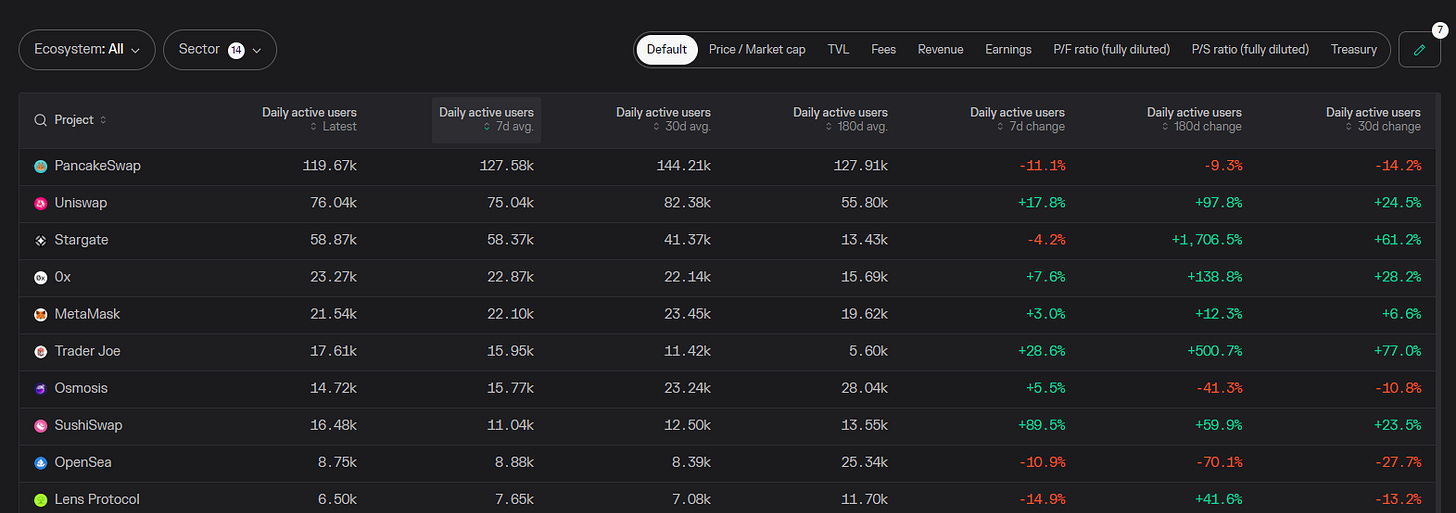Click MetaMask's 30d change +6.6%
This screenshot has height=513, width=1456.
[1400, 314]
